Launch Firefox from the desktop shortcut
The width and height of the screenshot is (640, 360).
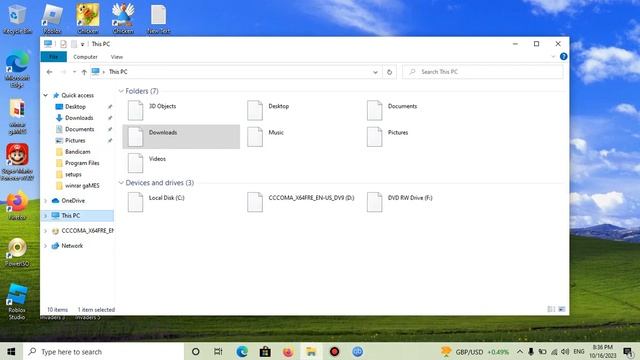pos(17,206)
